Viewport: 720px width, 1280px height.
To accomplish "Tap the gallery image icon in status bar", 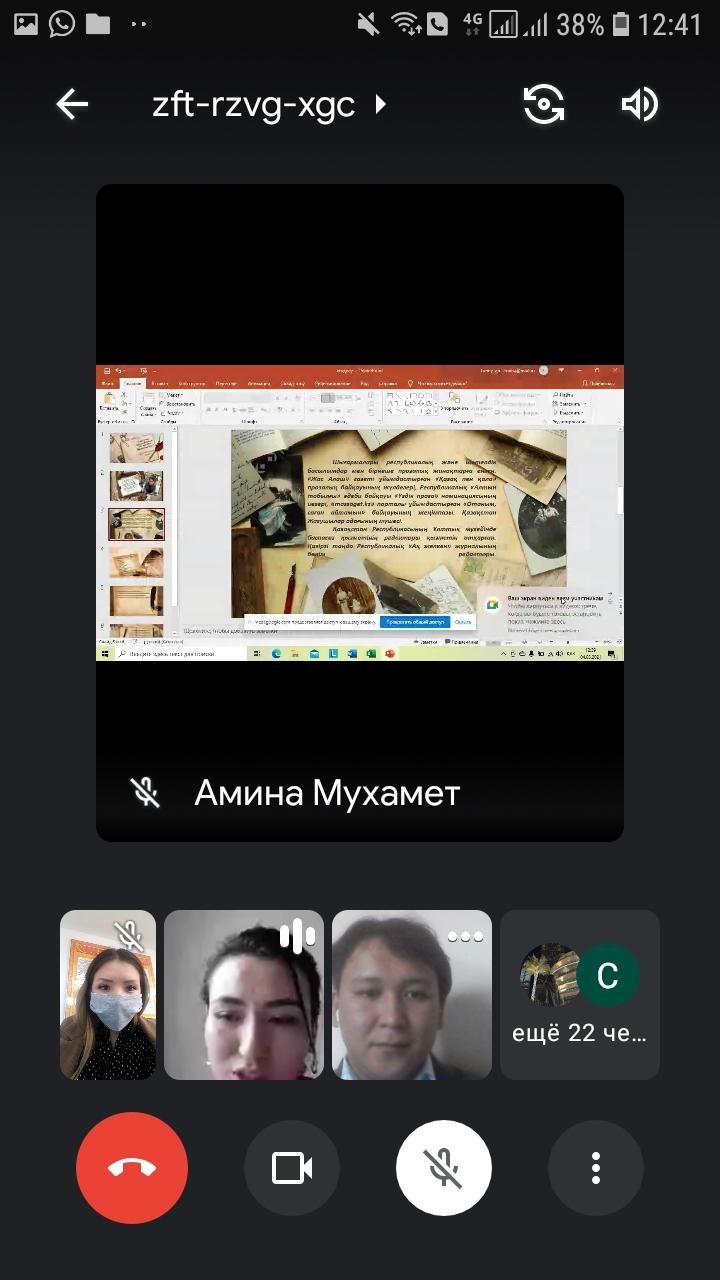I will coord(25,24).
